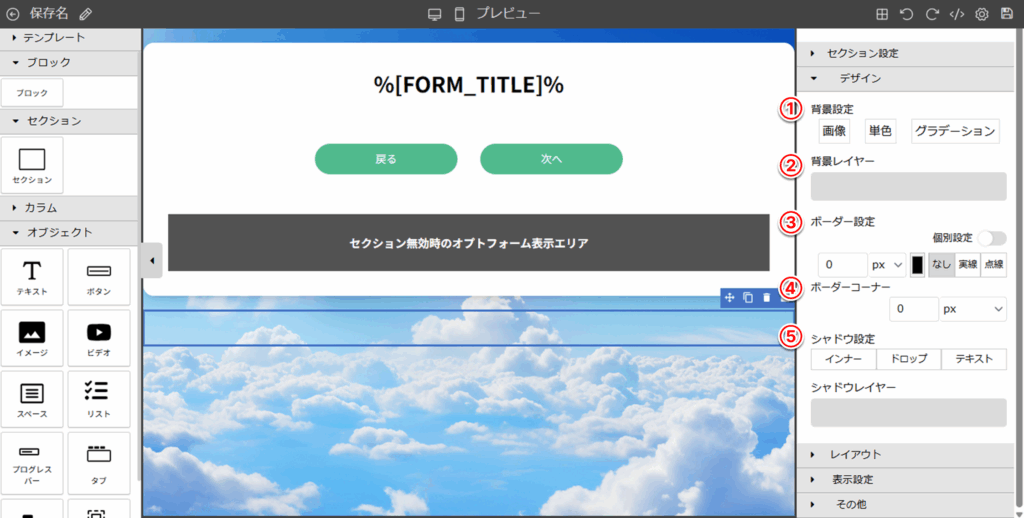
Task: Click the undo icon in top bar
Action: pos(907,14)
